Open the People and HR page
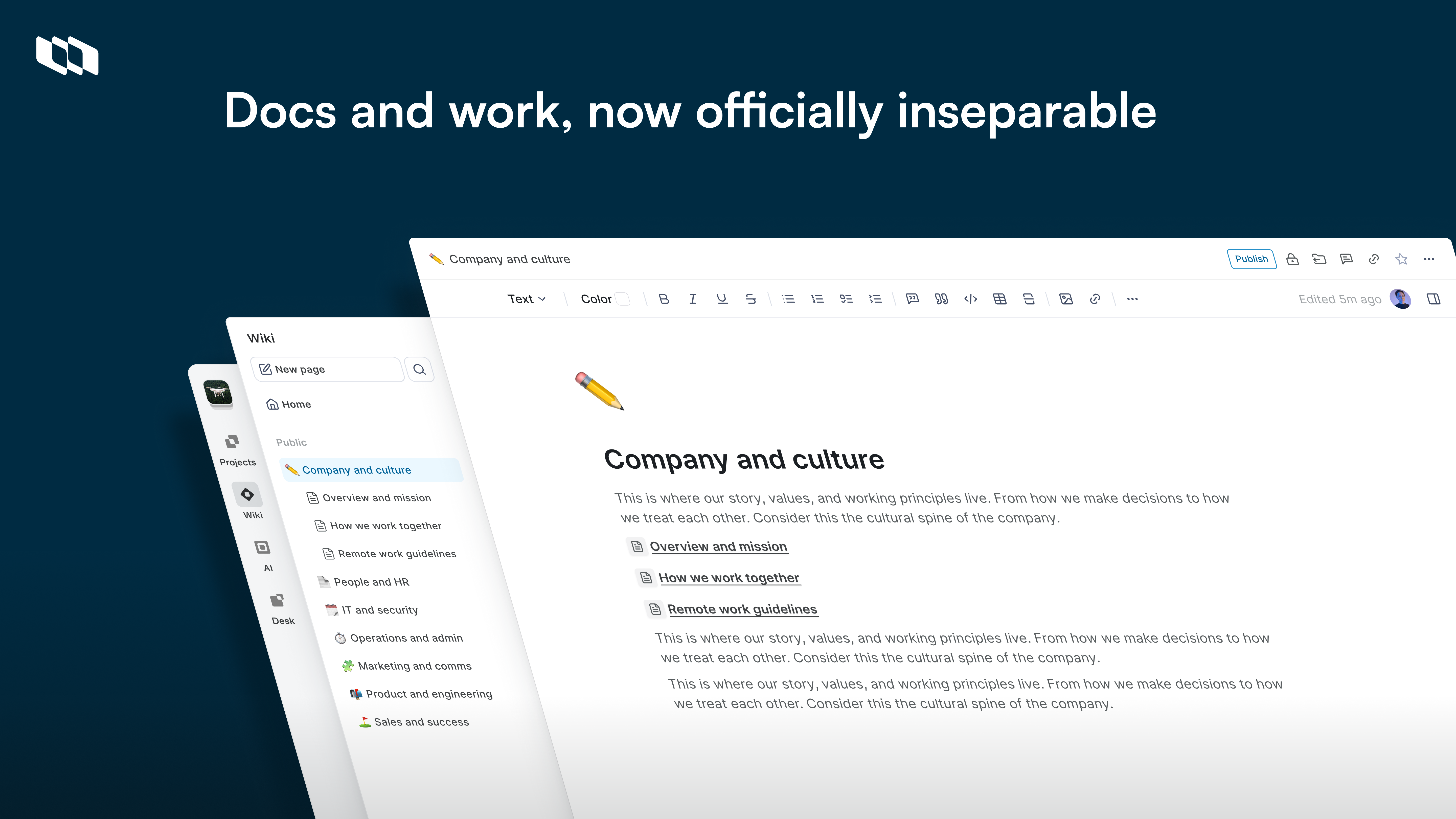 tap(371, 582)
